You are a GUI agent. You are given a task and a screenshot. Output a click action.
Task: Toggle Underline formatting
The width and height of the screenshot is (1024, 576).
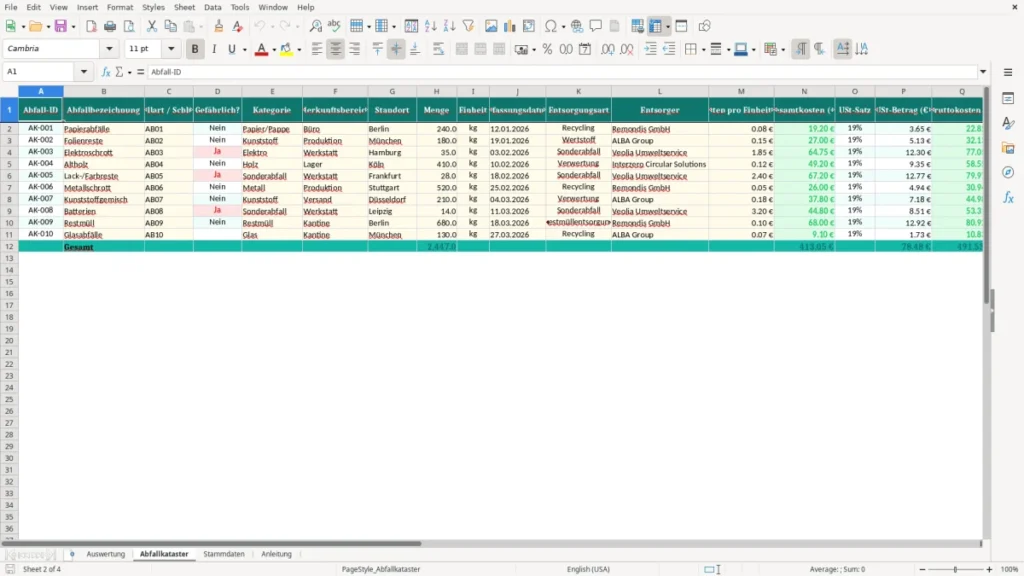coord(231,49)
